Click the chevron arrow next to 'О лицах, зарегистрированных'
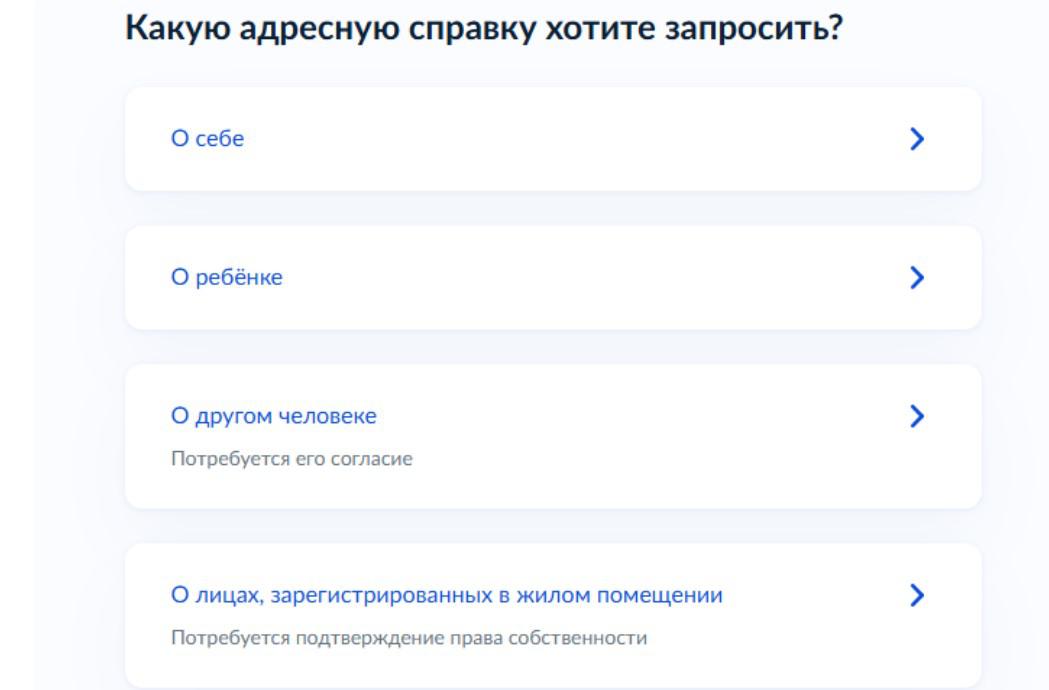This screenshot has height=690, width=1049. (917, 595)
